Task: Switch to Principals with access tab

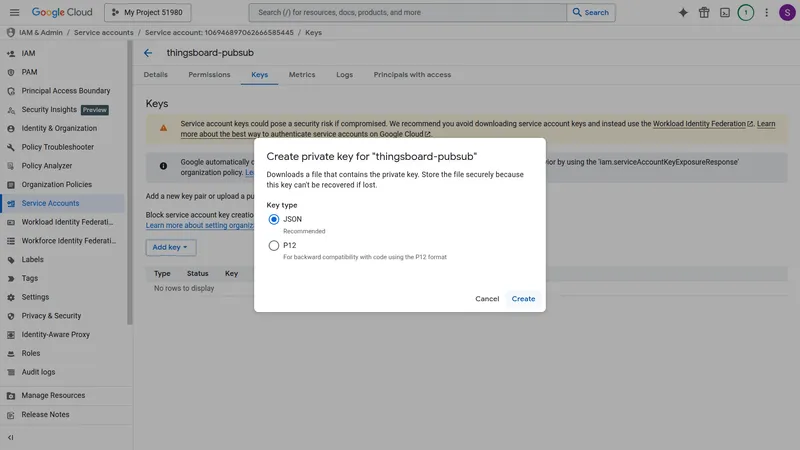Action: [412, 74]
